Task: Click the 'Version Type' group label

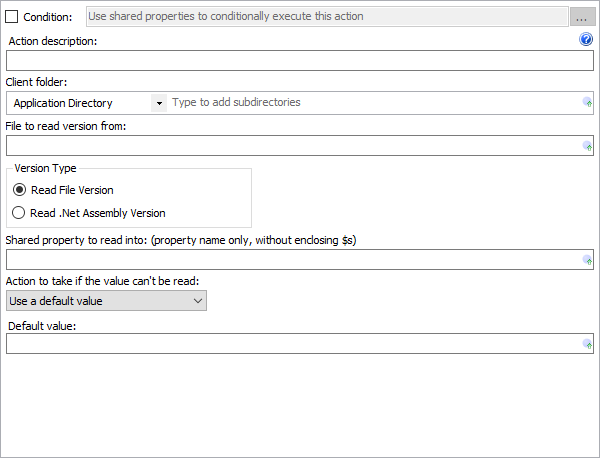Action: 45,168
